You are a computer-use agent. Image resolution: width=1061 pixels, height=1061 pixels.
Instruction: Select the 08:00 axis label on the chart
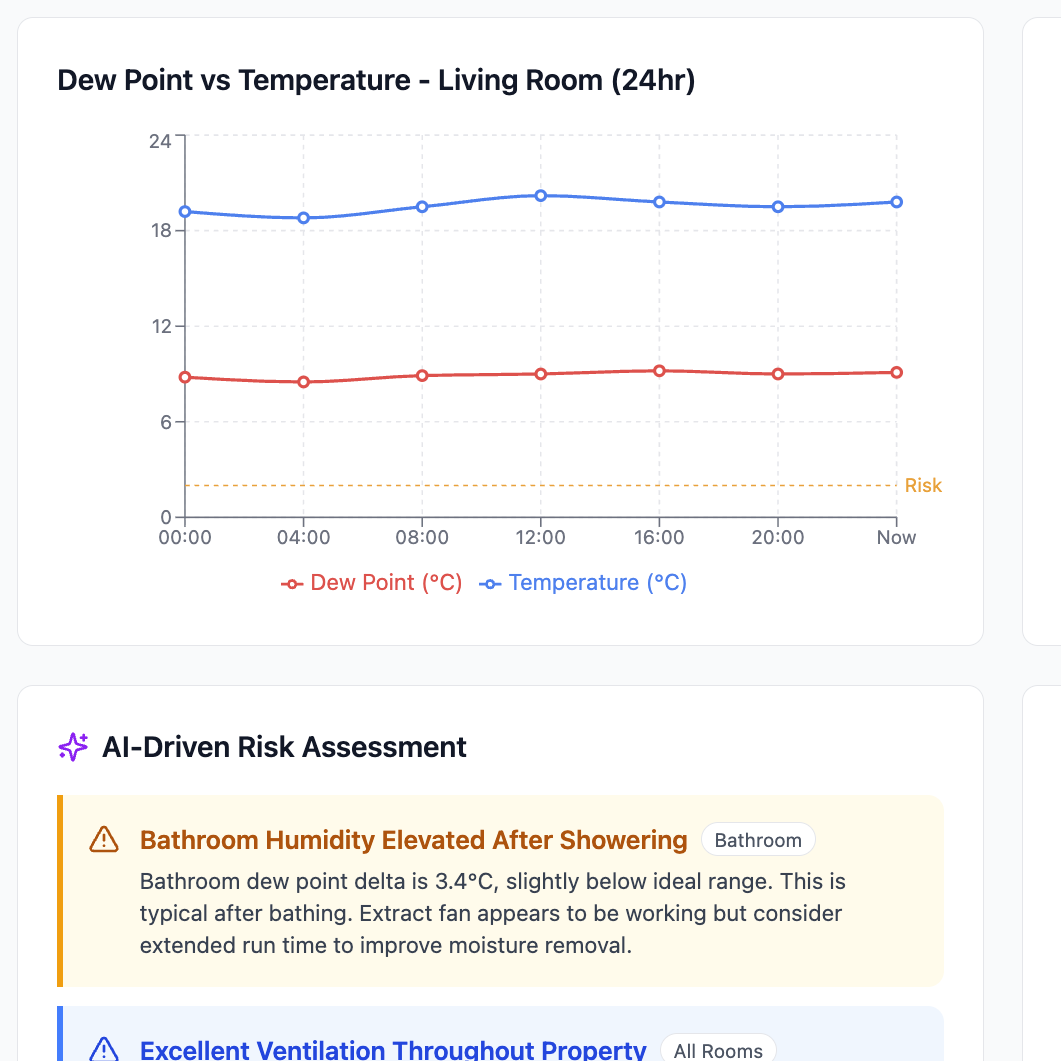point(423,537)
